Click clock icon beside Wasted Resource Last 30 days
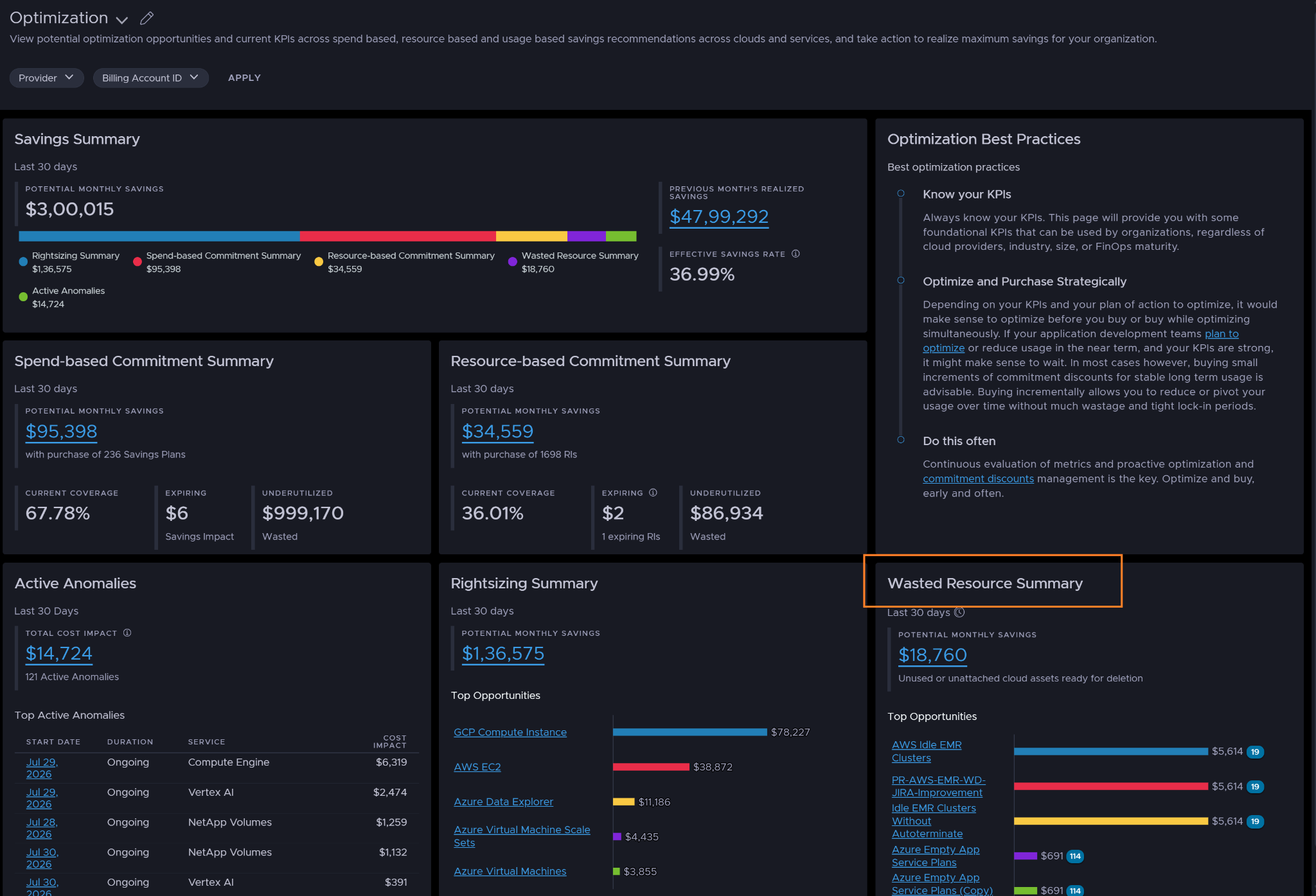The height and width of the screenshot is (896, 1316). [x=959, y=613]
